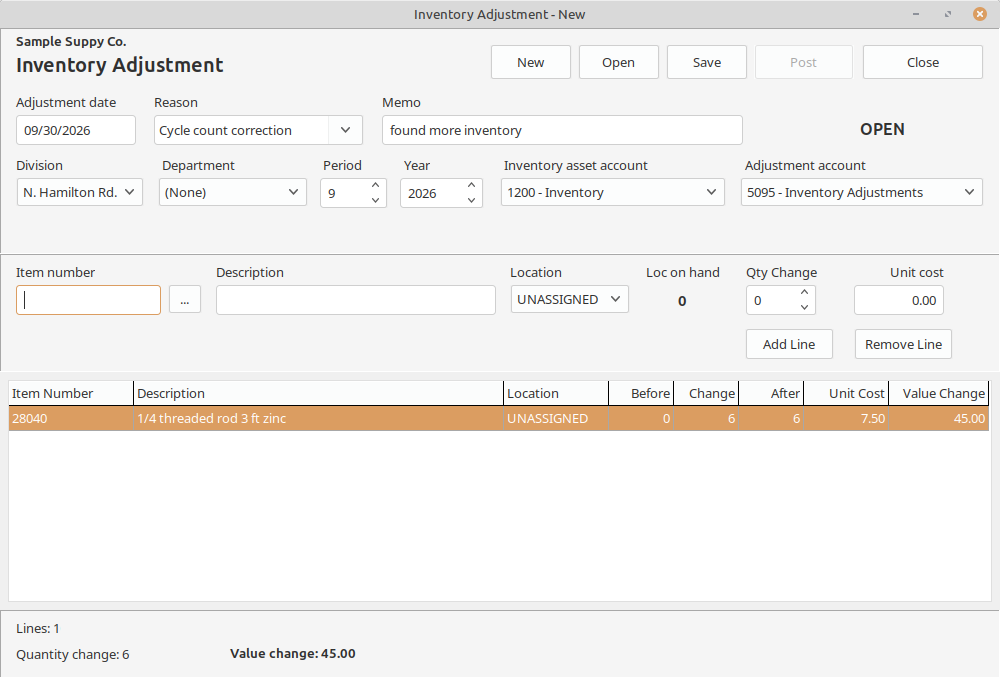Click the Before column header
The width and height of the screenshot is (1000, 678).
point(641,394)
